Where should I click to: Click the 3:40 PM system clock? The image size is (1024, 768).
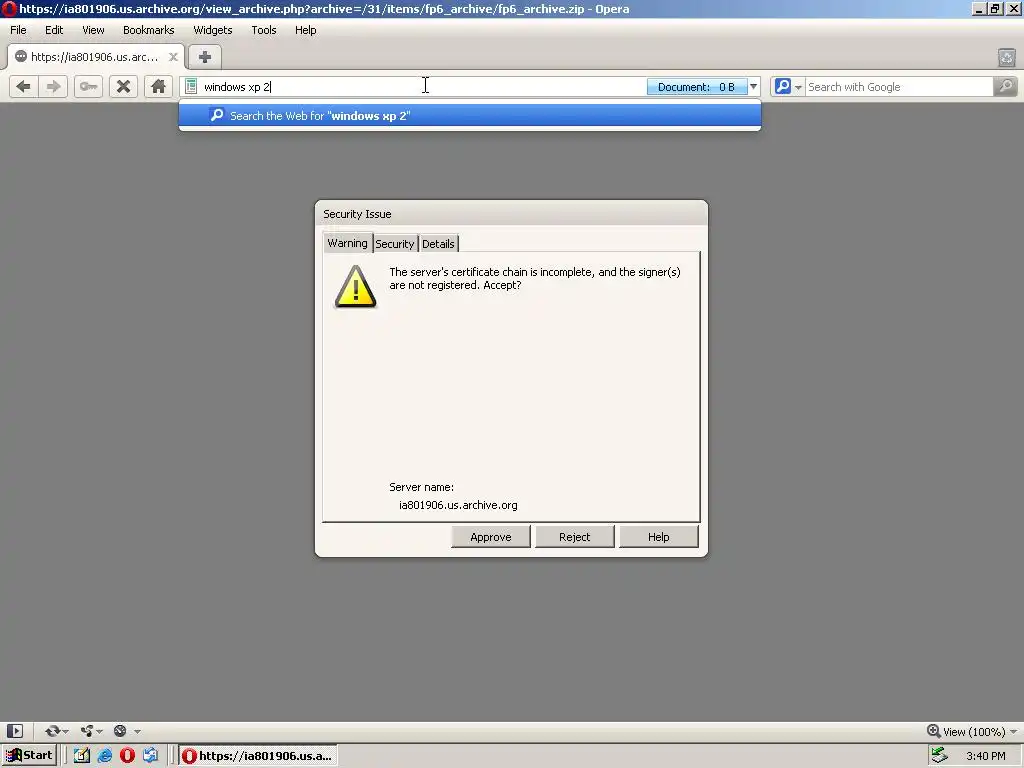coord(985,756)
